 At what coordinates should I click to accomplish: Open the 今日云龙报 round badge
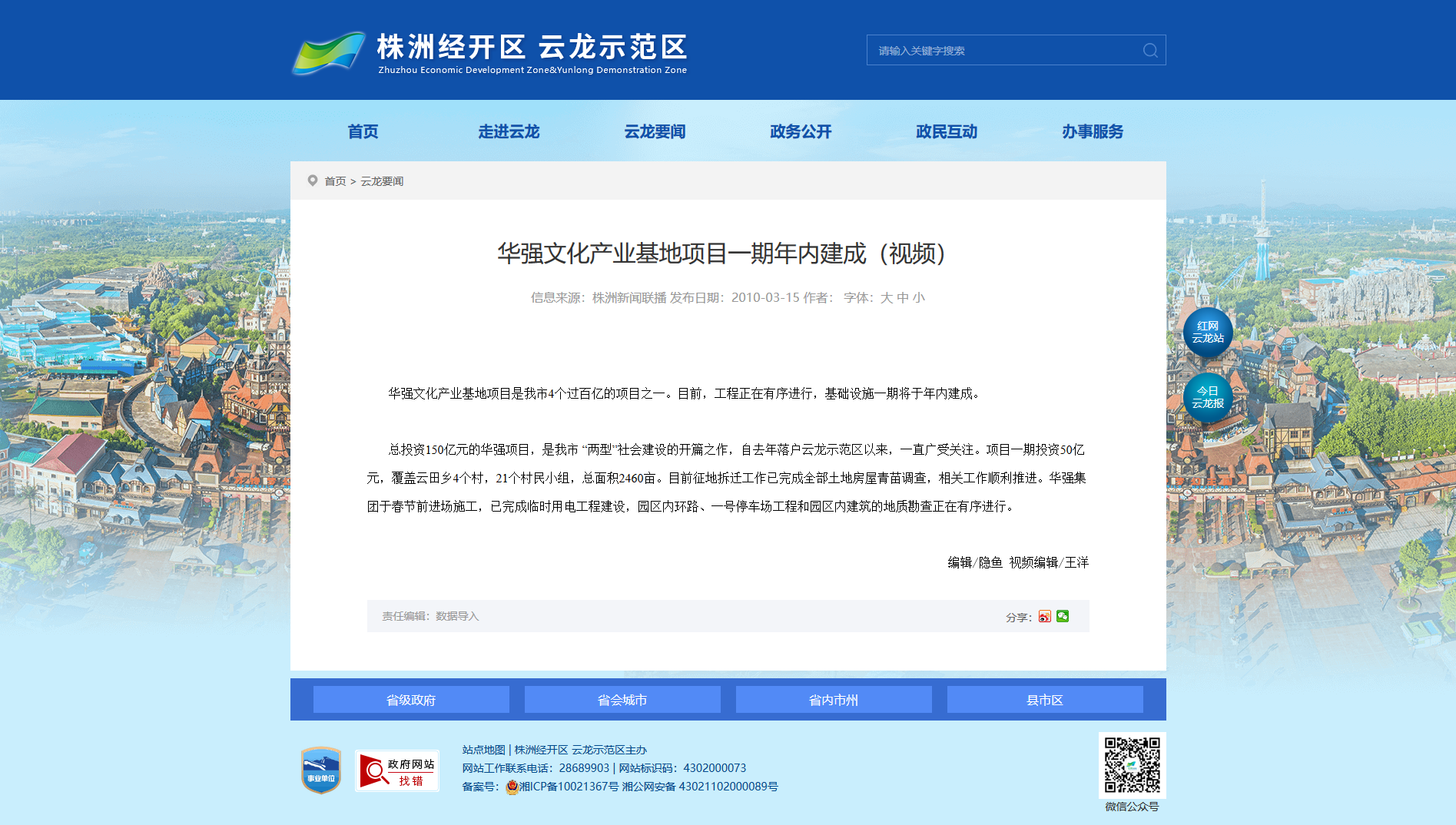pyautogui.click(x=1207, y=398)
